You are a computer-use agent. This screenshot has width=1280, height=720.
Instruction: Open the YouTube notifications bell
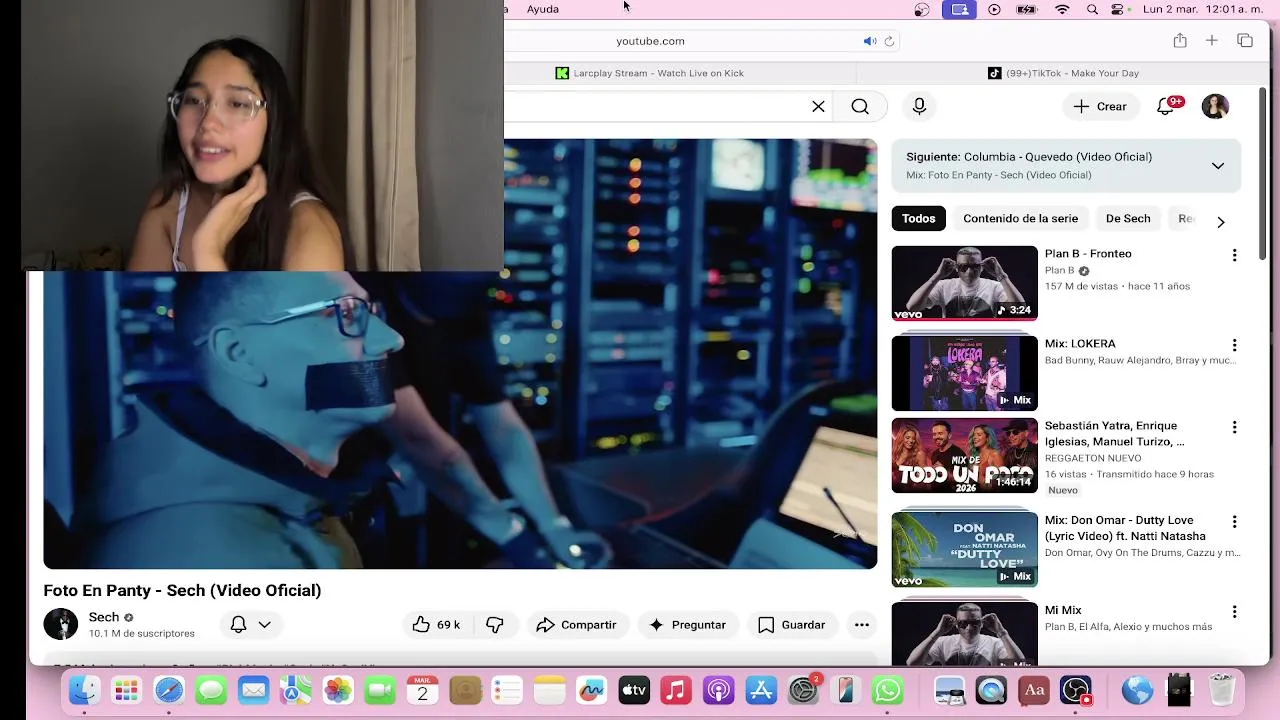coord(1166,106)
